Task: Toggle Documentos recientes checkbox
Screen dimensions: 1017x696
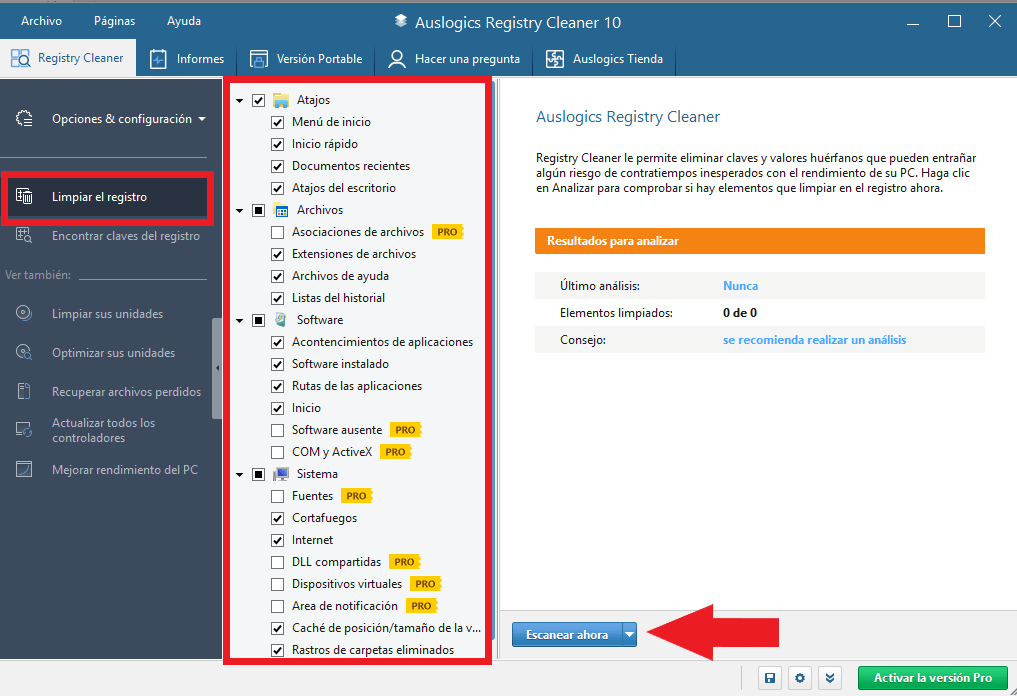Action: point(278,166)
